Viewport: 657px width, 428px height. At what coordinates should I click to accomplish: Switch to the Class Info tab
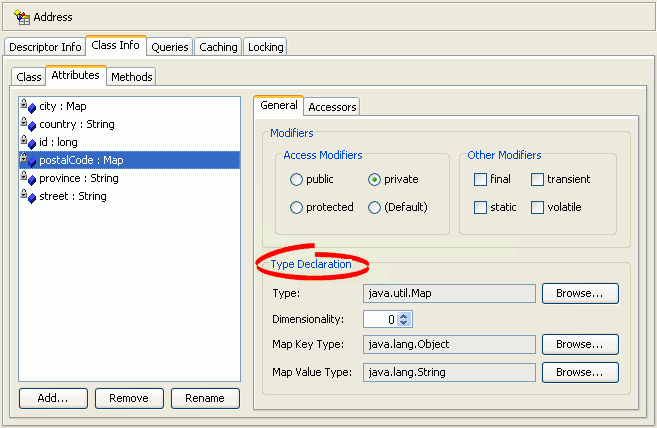pyautogui.click(x=116, y=45)
